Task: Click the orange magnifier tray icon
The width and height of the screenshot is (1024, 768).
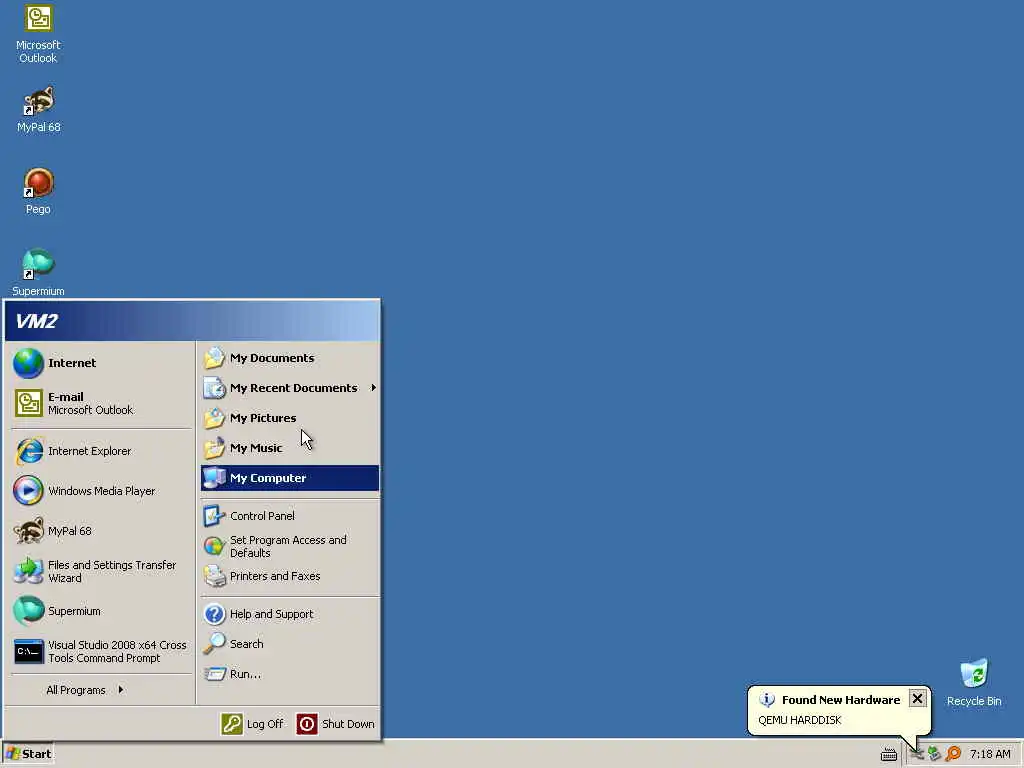Action: (x=953, y=754)
